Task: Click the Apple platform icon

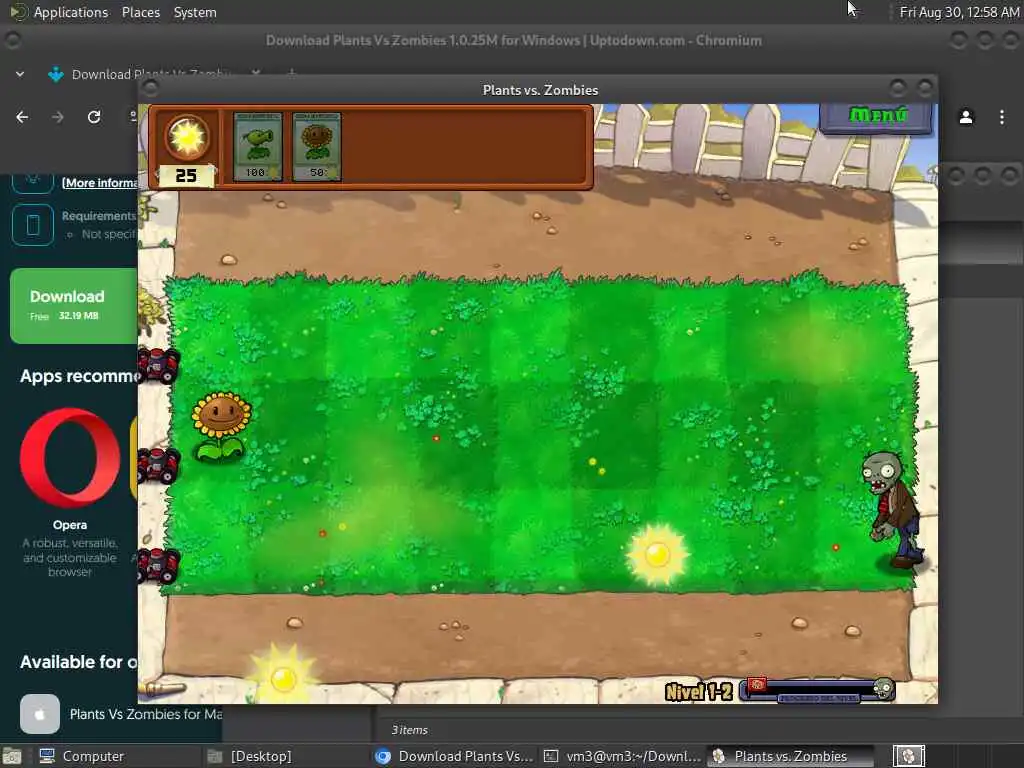Action: coord(40,714)
